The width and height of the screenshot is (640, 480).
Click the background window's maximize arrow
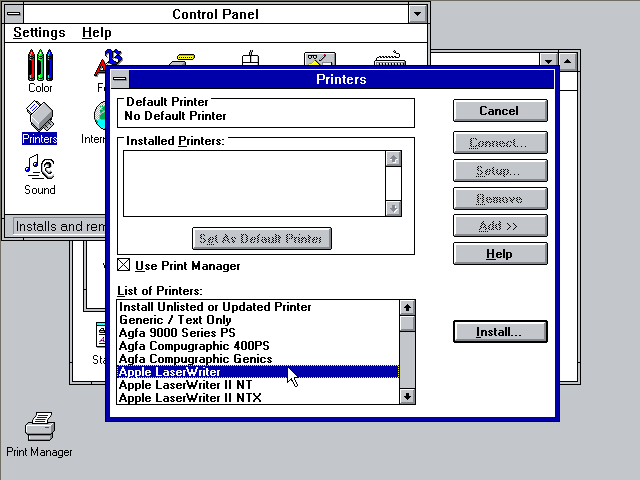click(567, 61)
